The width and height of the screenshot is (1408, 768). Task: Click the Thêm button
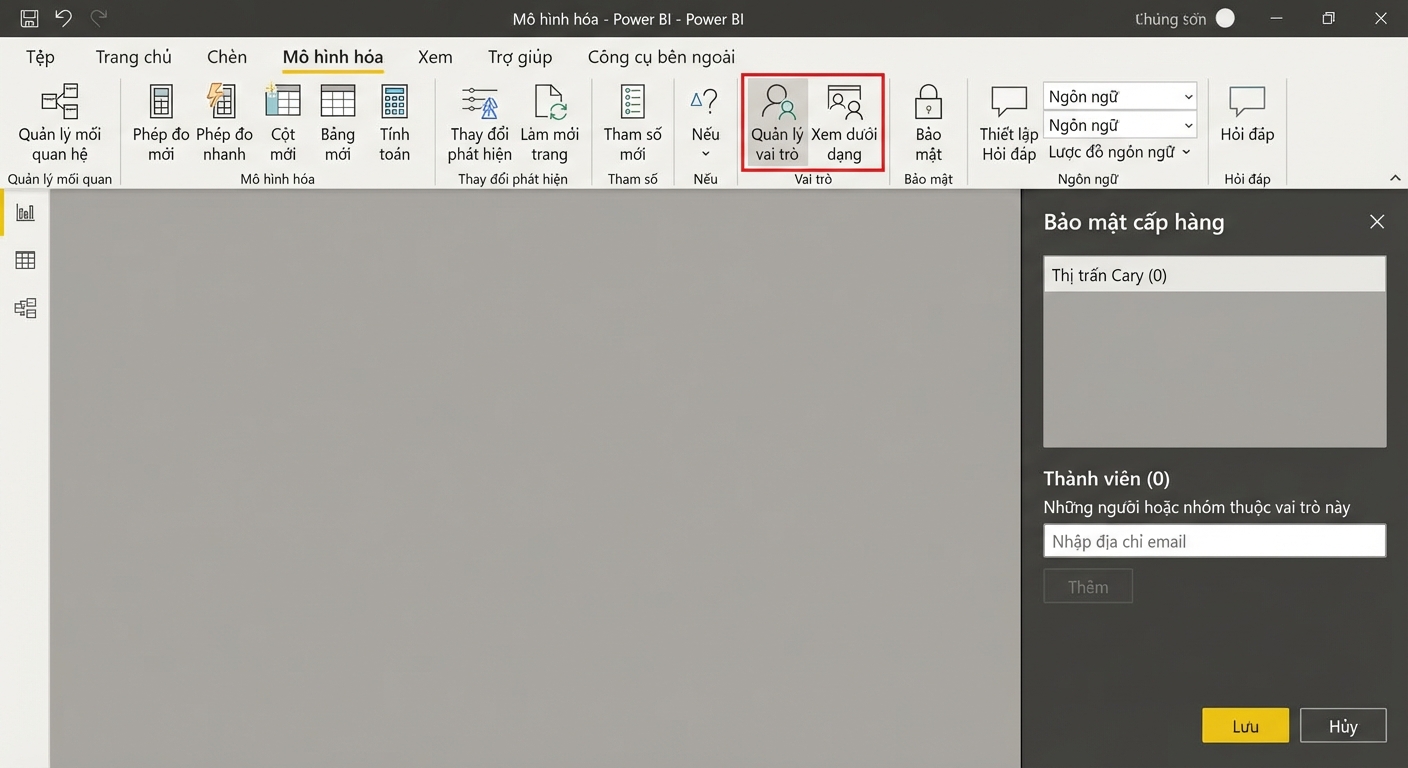[x=1088, y=587]
